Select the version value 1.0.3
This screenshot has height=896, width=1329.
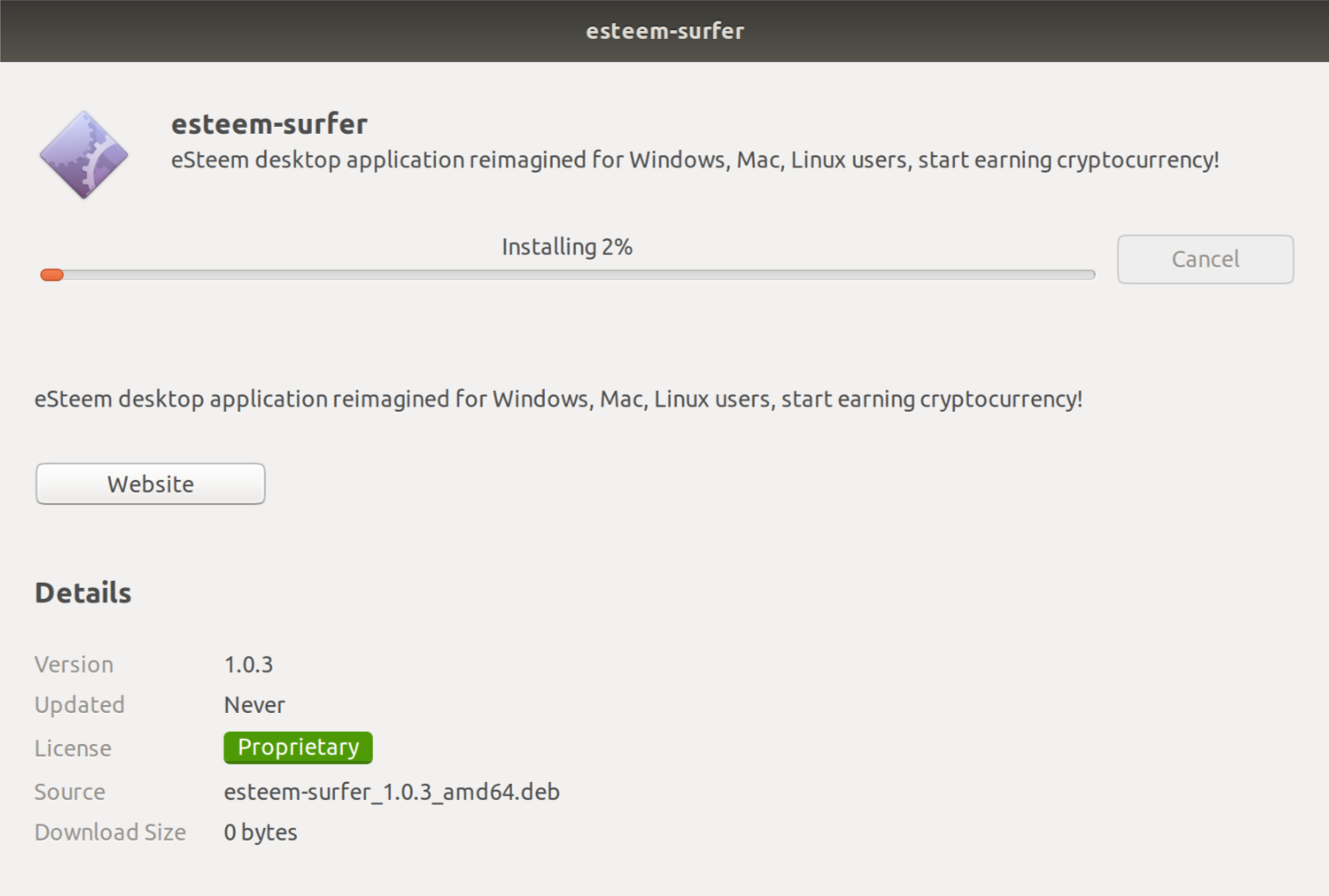(249, 665)
